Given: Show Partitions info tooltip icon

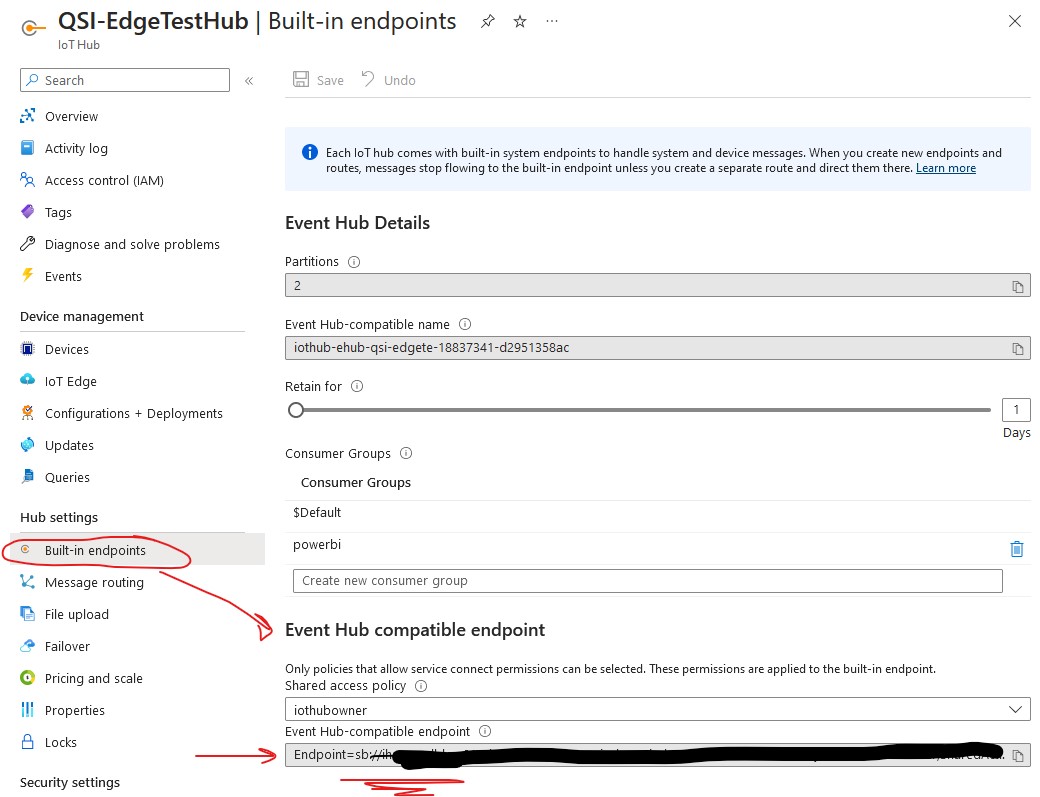Looking at the screenshot, I should coord(354,262).
